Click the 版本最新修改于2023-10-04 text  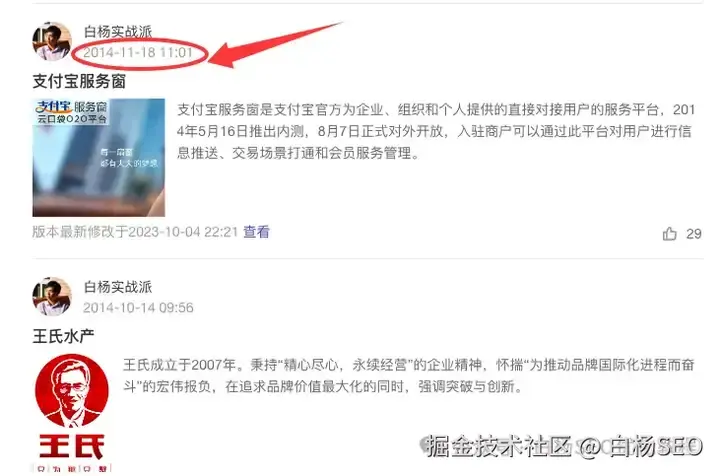tap(135, 232)
